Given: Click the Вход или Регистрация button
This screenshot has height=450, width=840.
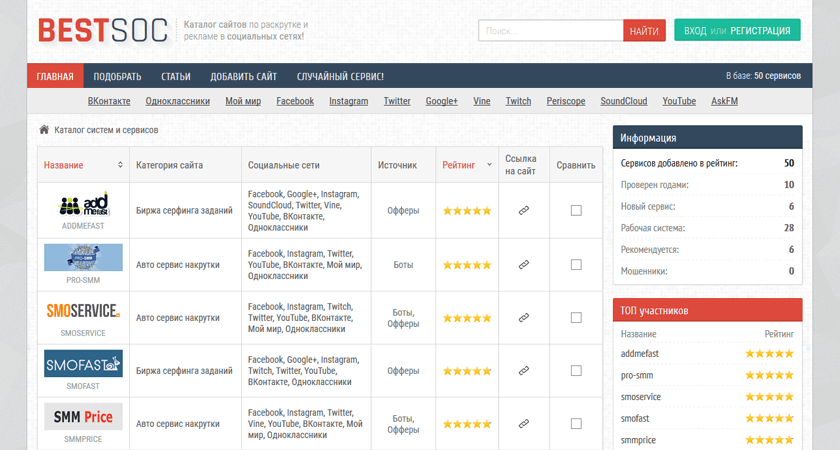Looking at the screenshot, I should click(737, 31).
